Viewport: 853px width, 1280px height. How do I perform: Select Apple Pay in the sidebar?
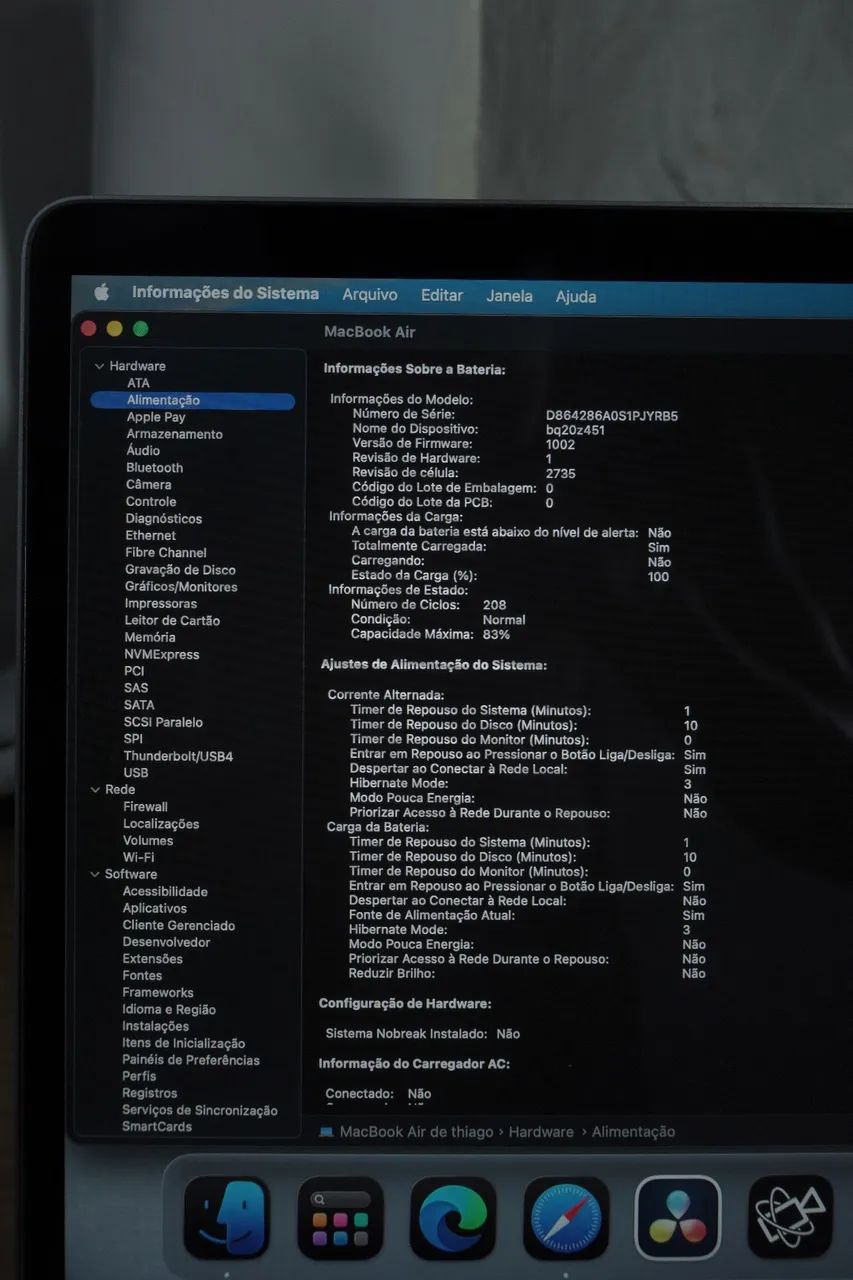click(156, 417)
